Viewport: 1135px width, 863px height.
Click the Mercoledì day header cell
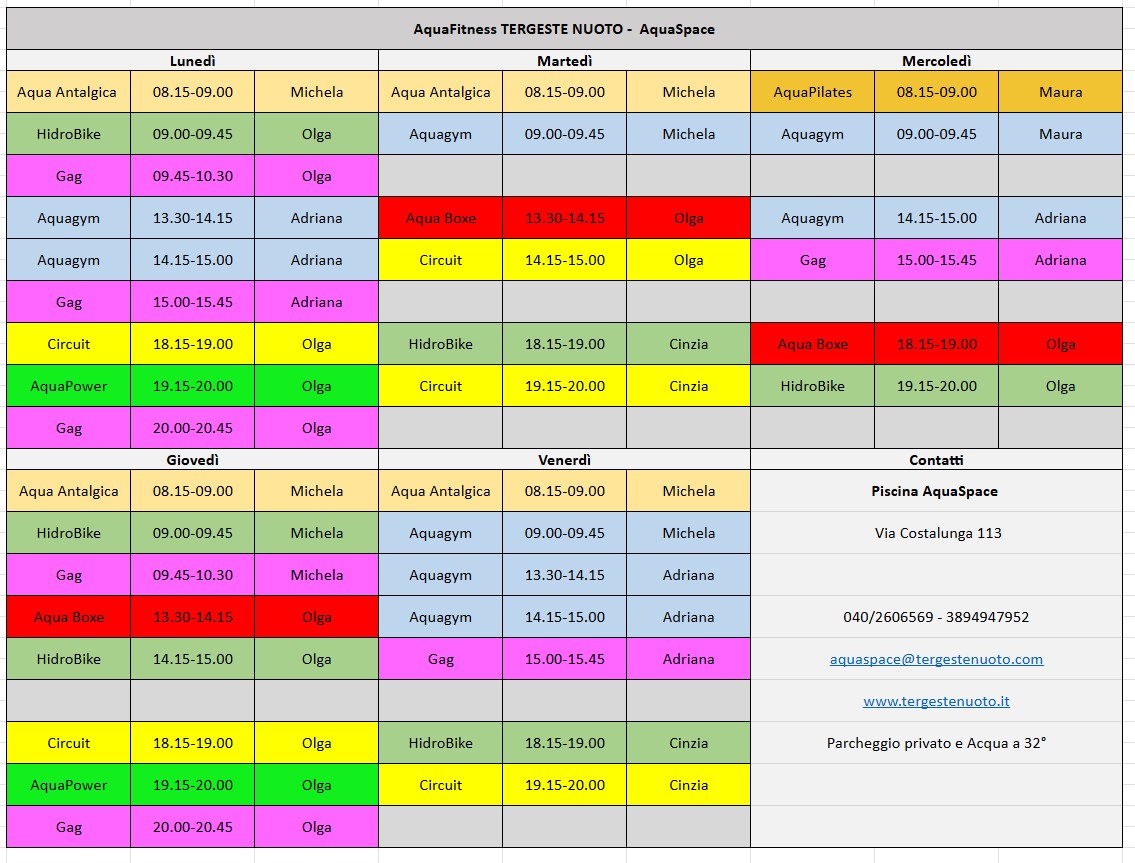936,61
